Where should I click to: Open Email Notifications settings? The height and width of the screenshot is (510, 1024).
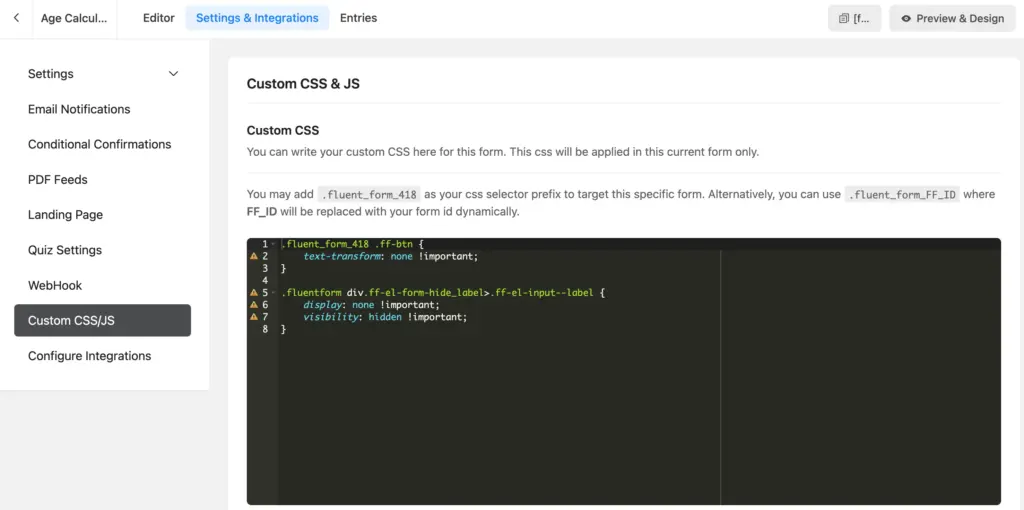coord(79,109)
